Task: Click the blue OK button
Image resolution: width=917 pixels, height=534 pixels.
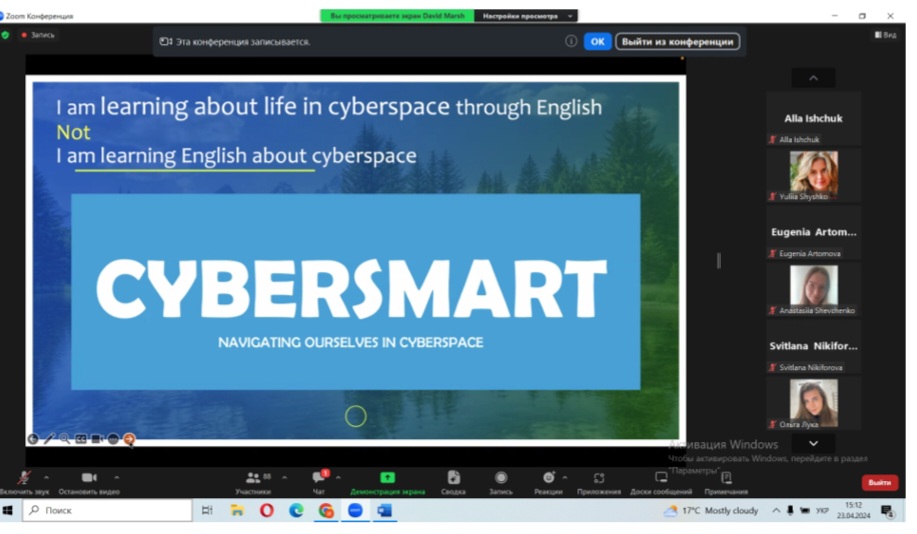Action: (597, 41)
